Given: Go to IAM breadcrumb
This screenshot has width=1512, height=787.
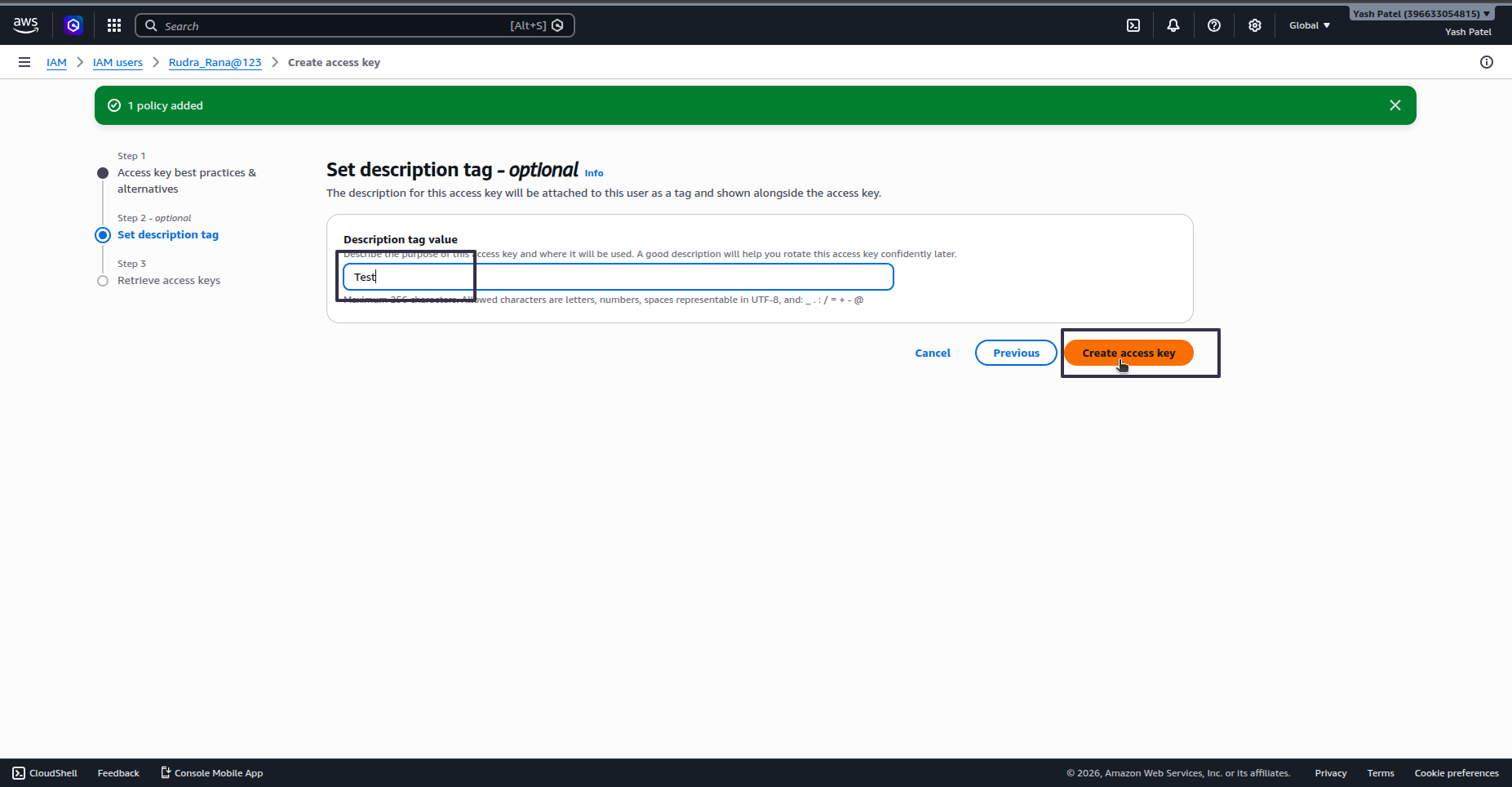Looking at the screenshot, I should click(56, 62).
